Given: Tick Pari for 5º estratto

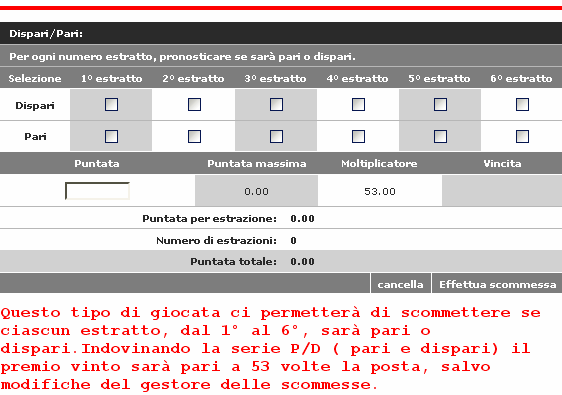Looking at the screenshot, I should coord(440,136).
